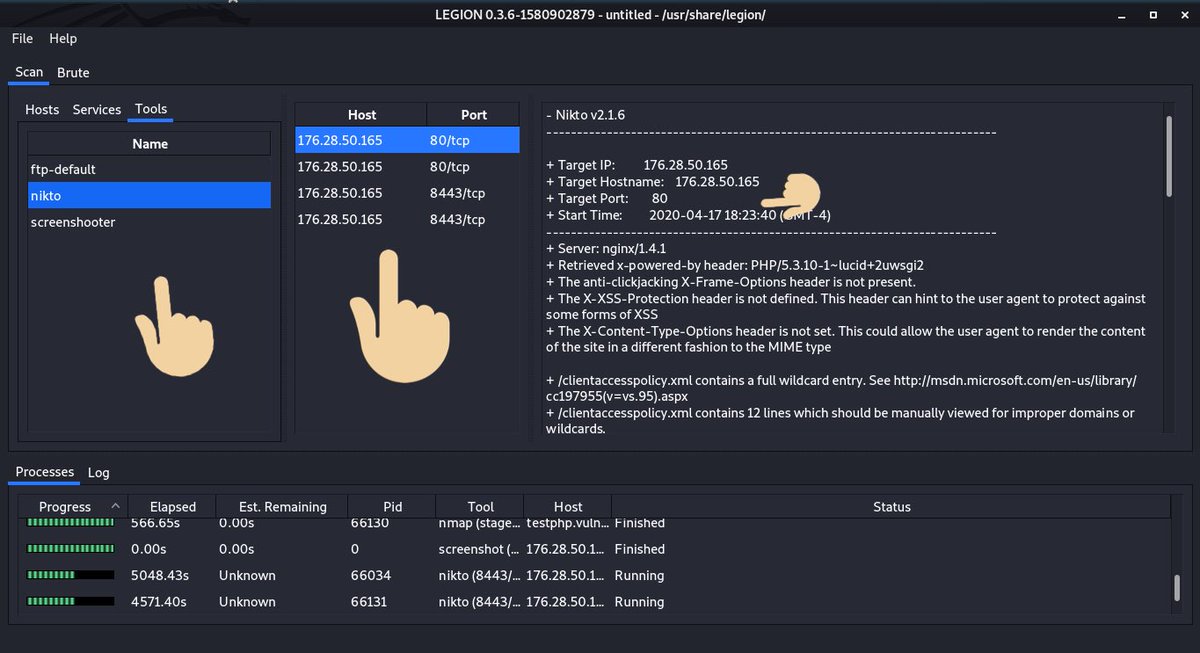Screen dimensions: 1200x653
Task: Click the Nikto output pane vertical scrollbar
Action: 1168,156
